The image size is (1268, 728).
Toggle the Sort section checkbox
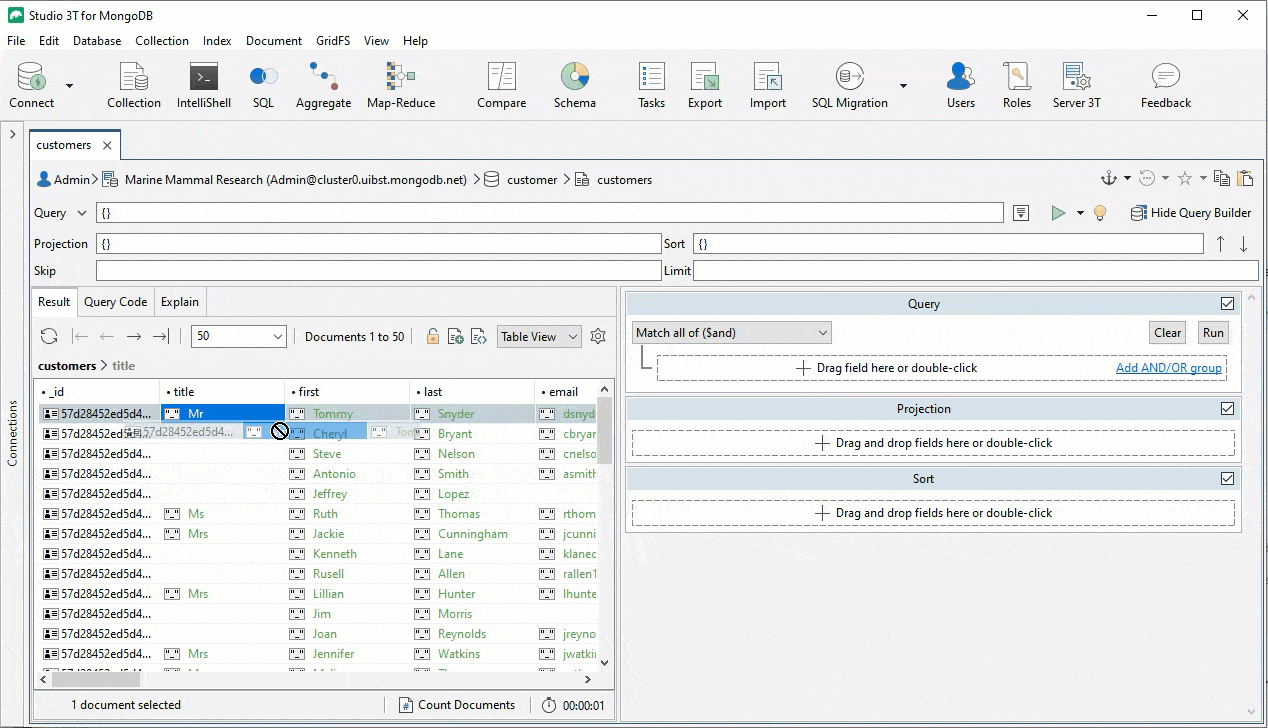click(1227, 479)
